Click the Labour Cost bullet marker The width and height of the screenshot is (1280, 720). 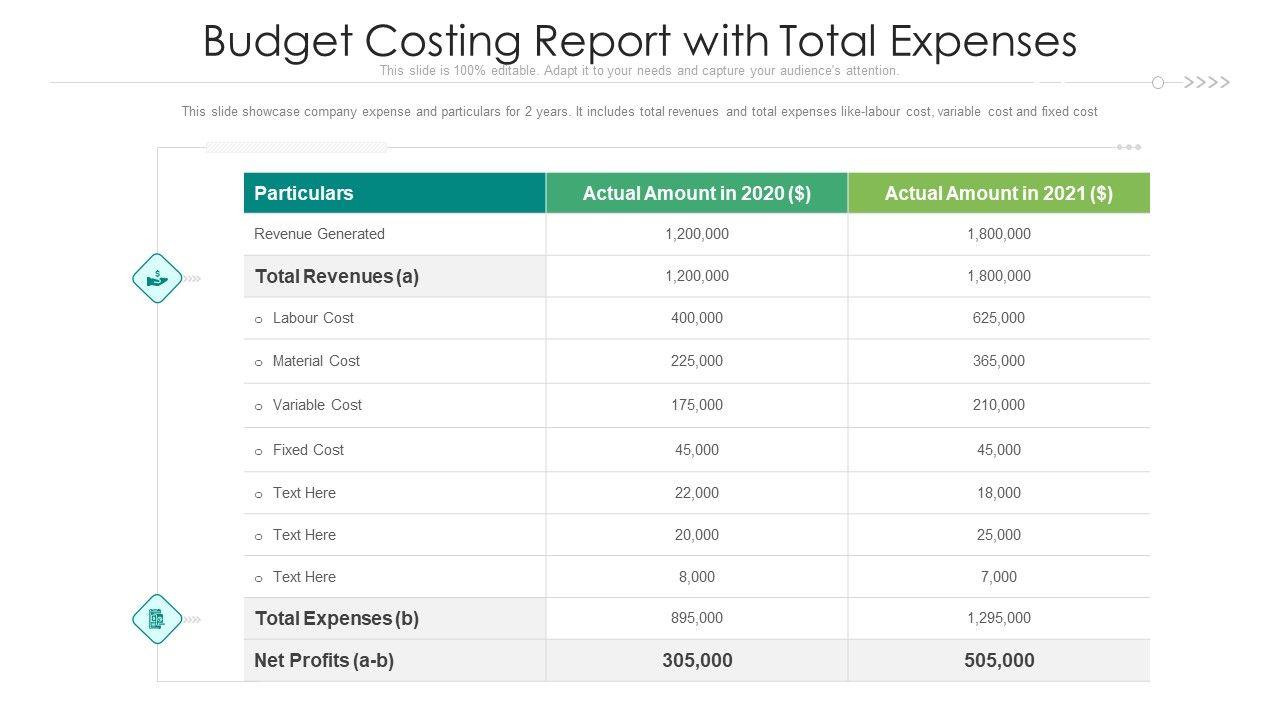(259, 320)
